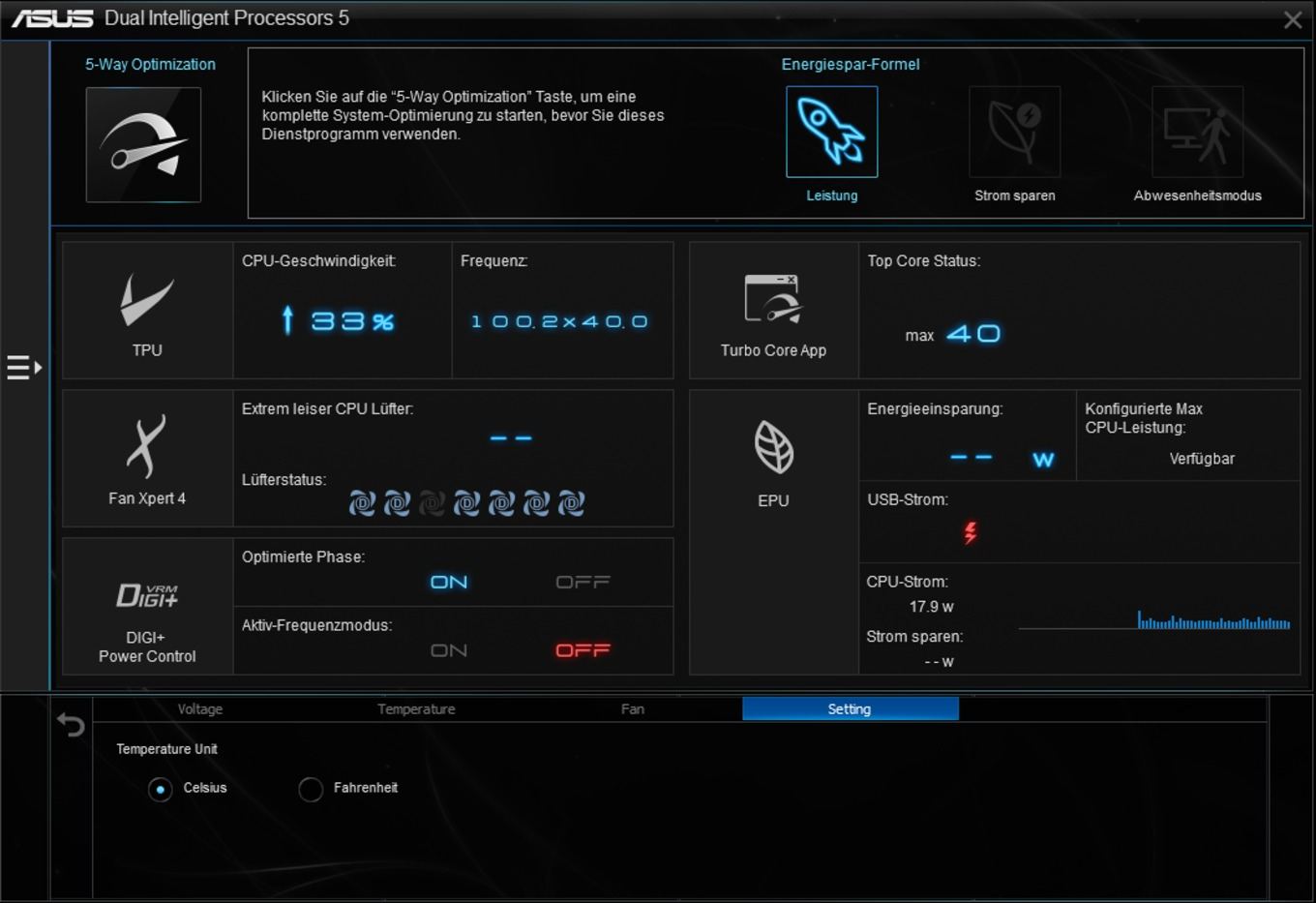Click the Energiespar-Formel heading
This screenshot has width=1316, height=903.
(851, 64)
